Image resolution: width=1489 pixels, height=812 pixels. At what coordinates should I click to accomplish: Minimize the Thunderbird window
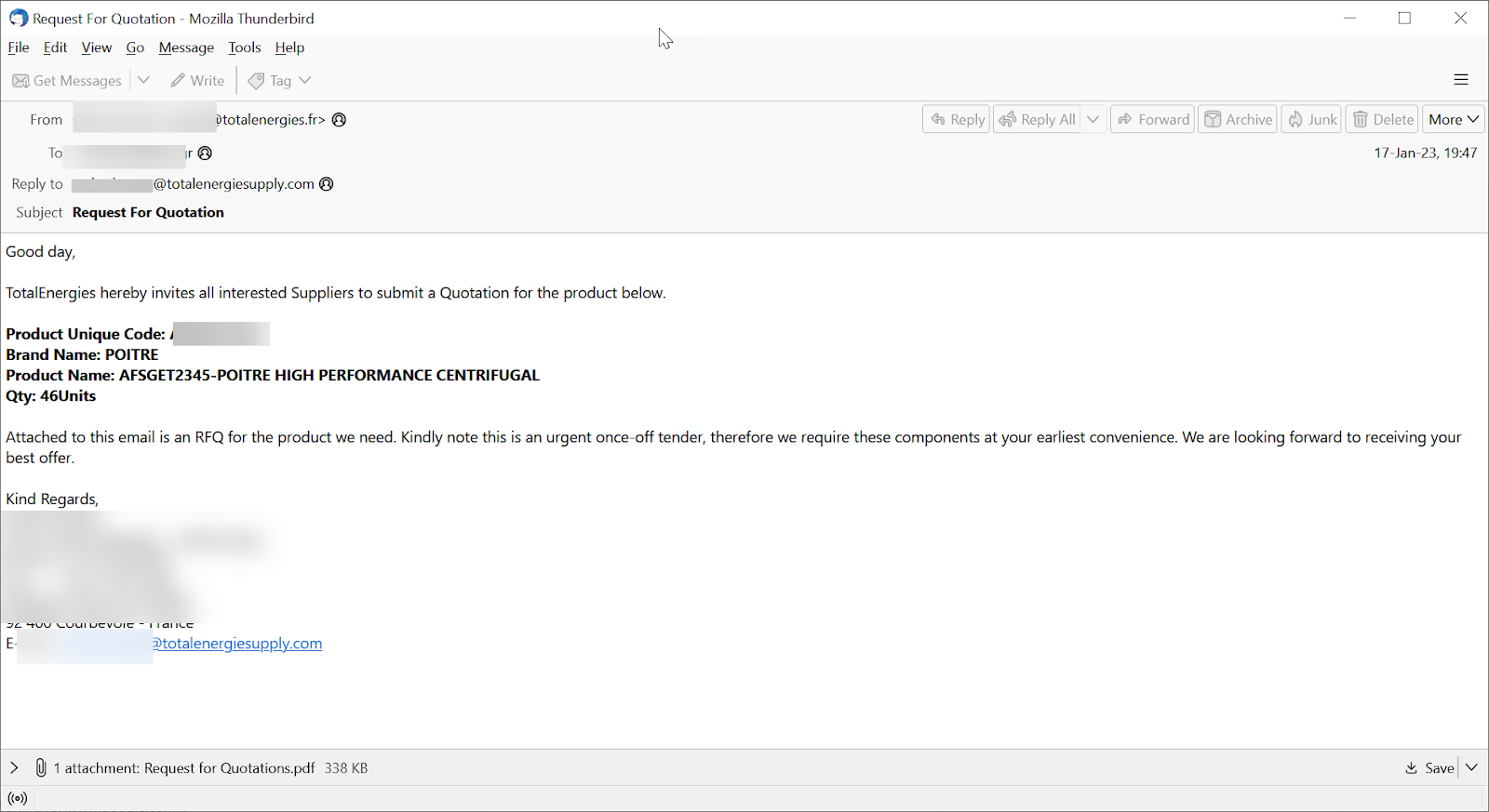(1349, 19)
